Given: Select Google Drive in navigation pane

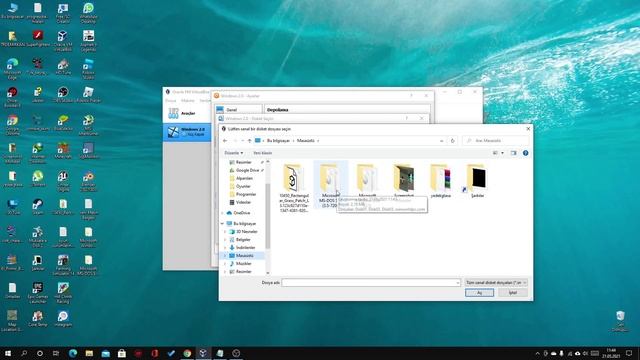Looking at the screenshot, I should (247, 170).
